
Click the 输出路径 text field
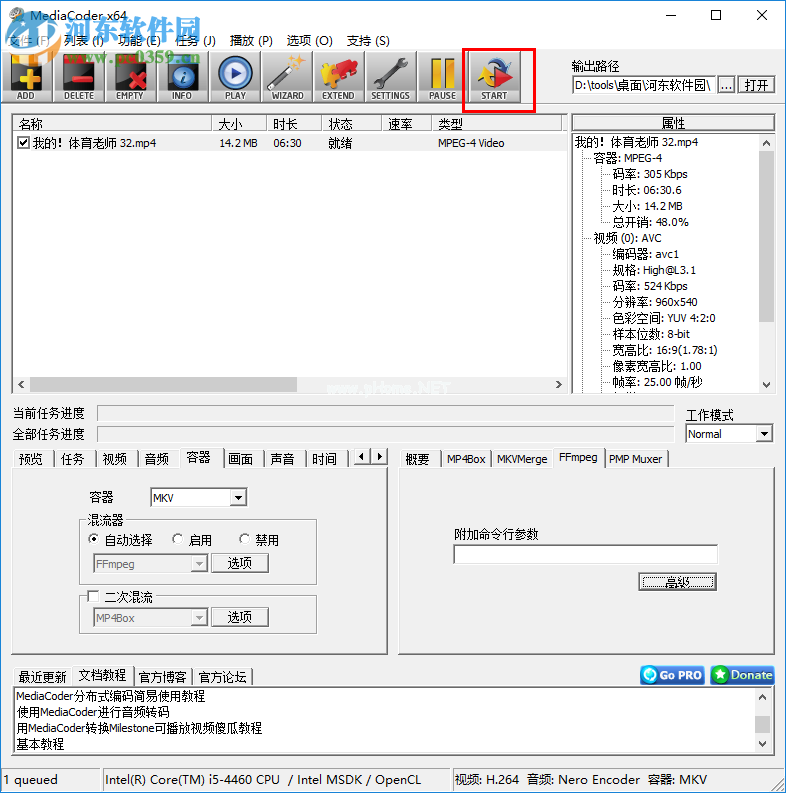click(x=644, y=85)
